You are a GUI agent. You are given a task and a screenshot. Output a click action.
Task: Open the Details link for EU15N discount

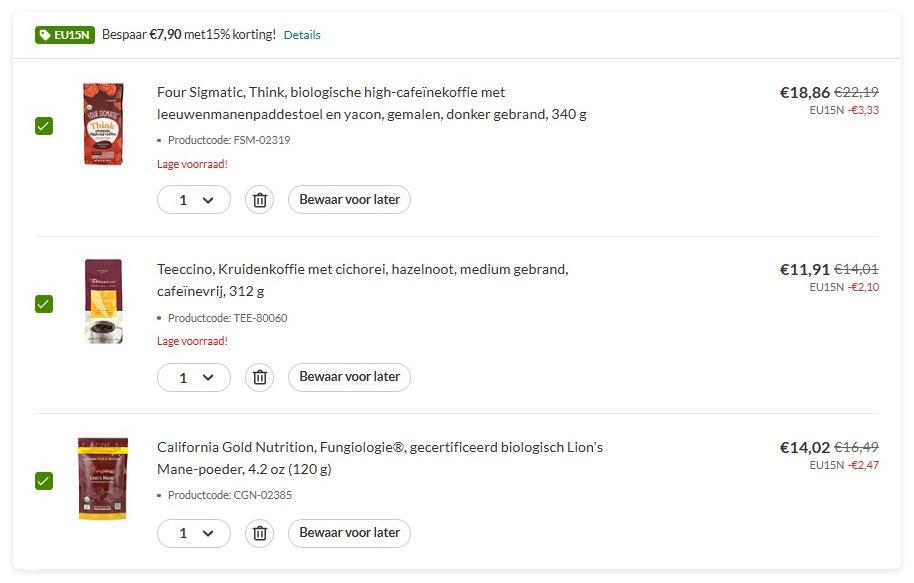(x=302, y=35)
